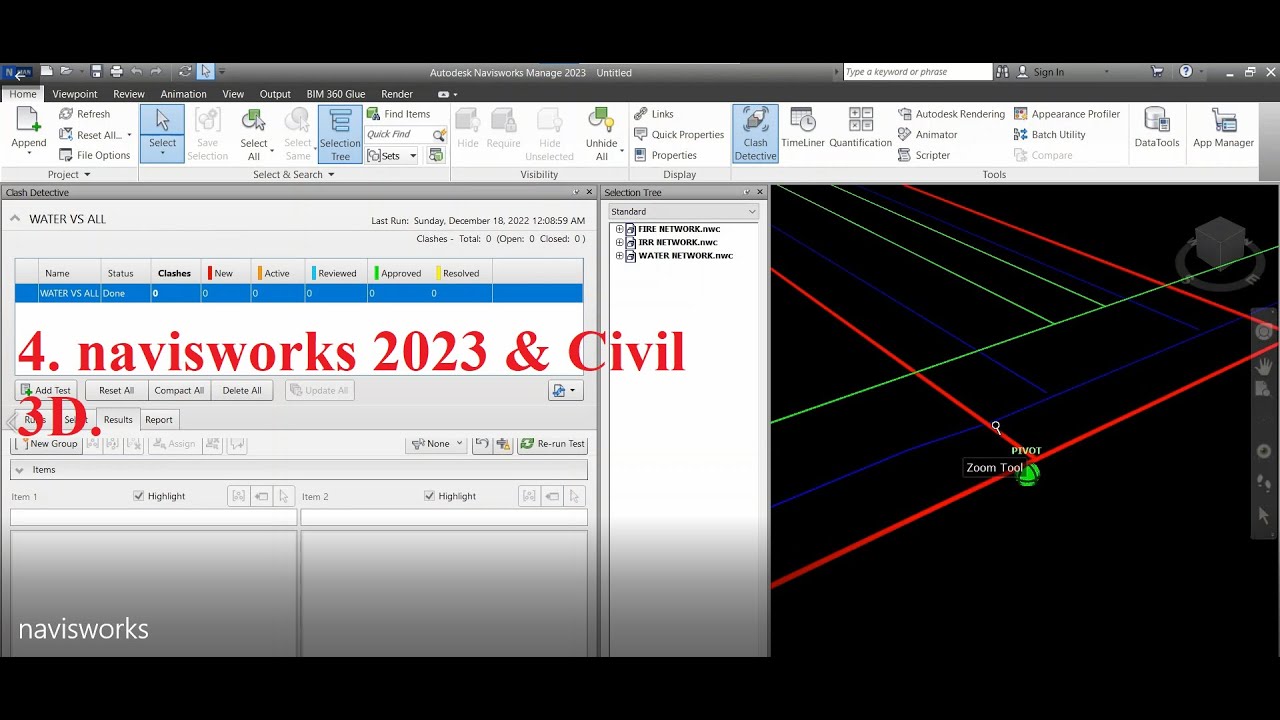Click the Reset All button in Clash Detective
The height and width of the screenshot is (720, 1280).
coord(116,391)
